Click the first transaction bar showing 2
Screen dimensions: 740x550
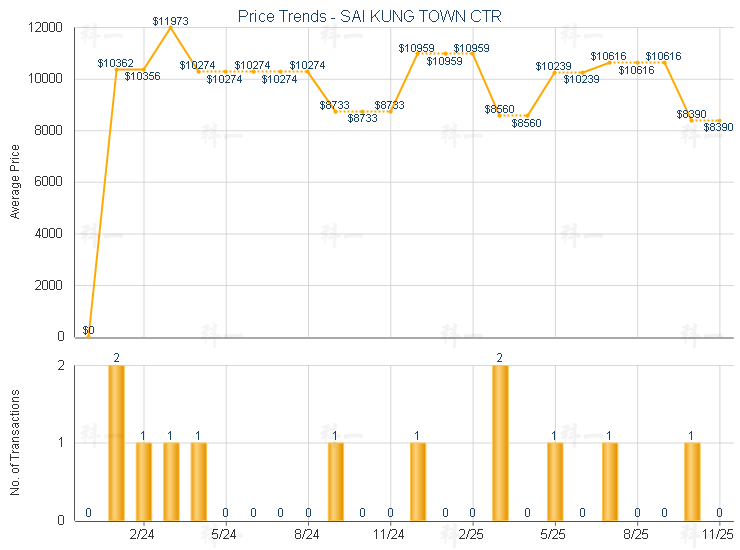116,442
